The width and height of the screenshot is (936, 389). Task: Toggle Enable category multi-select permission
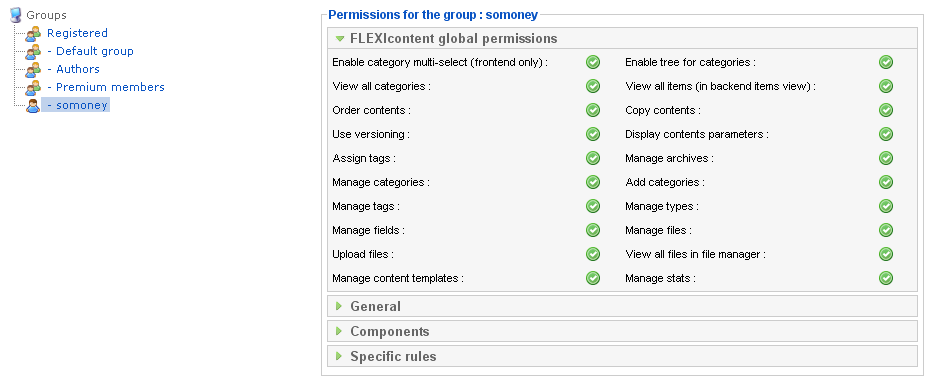pos(593,62)
